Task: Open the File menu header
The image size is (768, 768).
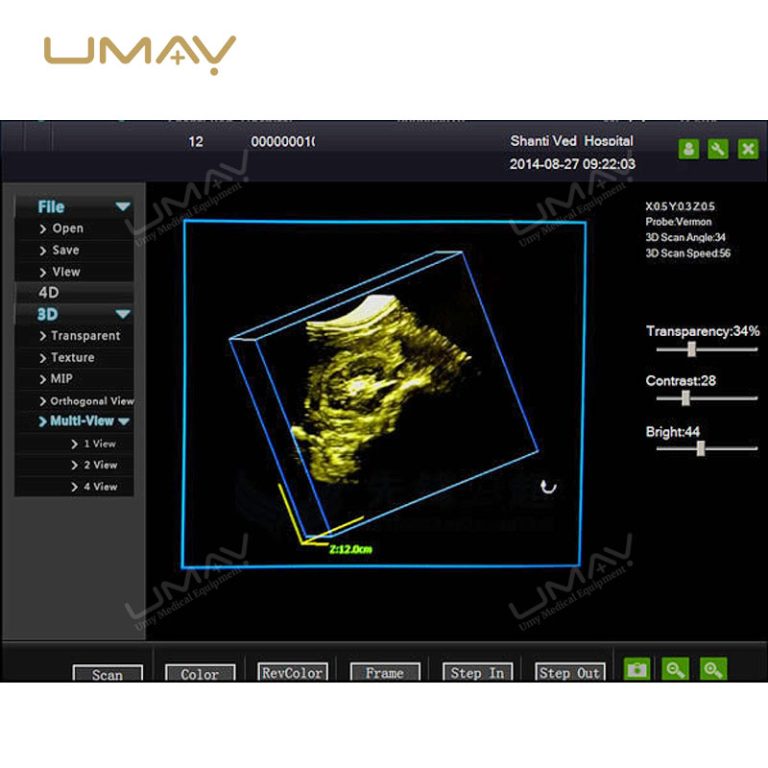Action: [x=74, y=207]
